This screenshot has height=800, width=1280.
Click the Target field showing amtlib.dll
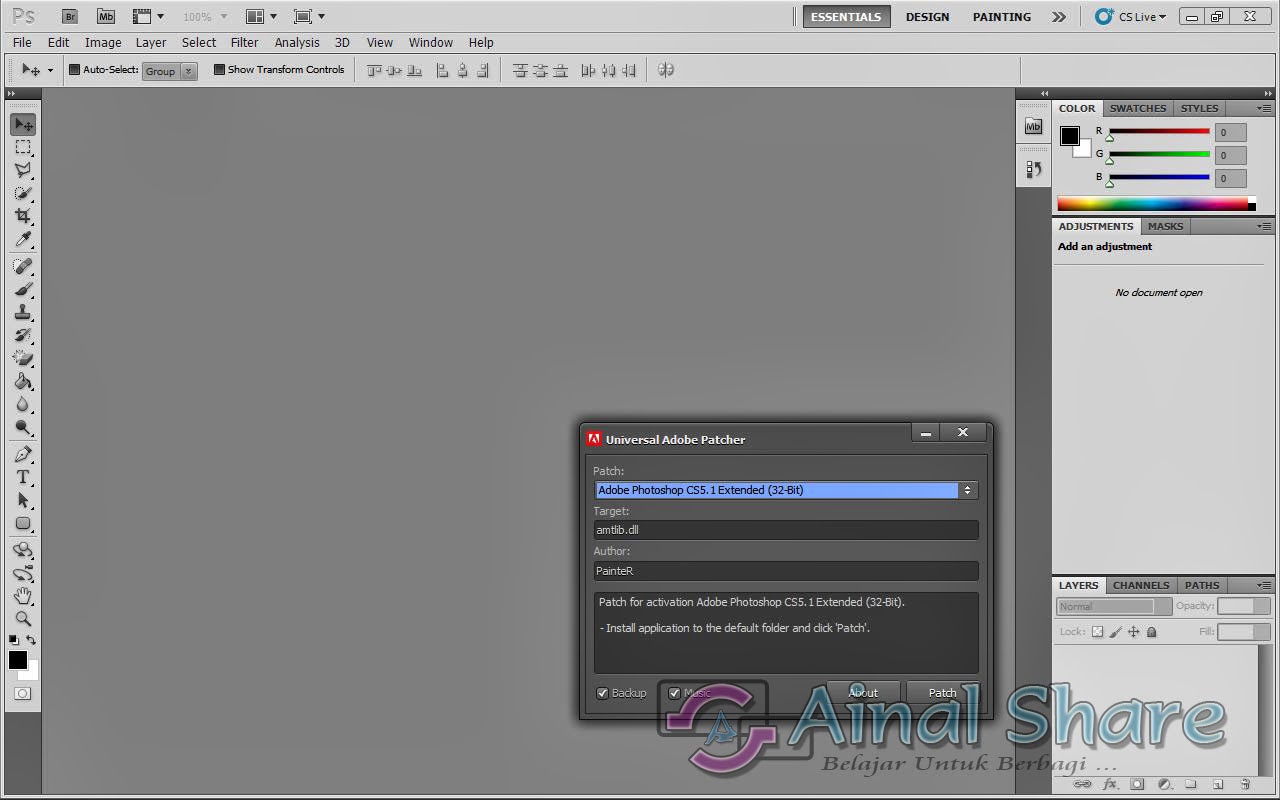[785, 530]
